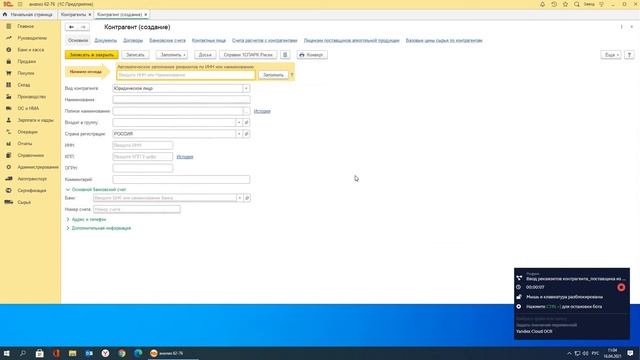The image size is (640, 360).
Task: Stop recording with the red circle button
Action: pyautogui.click(x=621, y=287)
